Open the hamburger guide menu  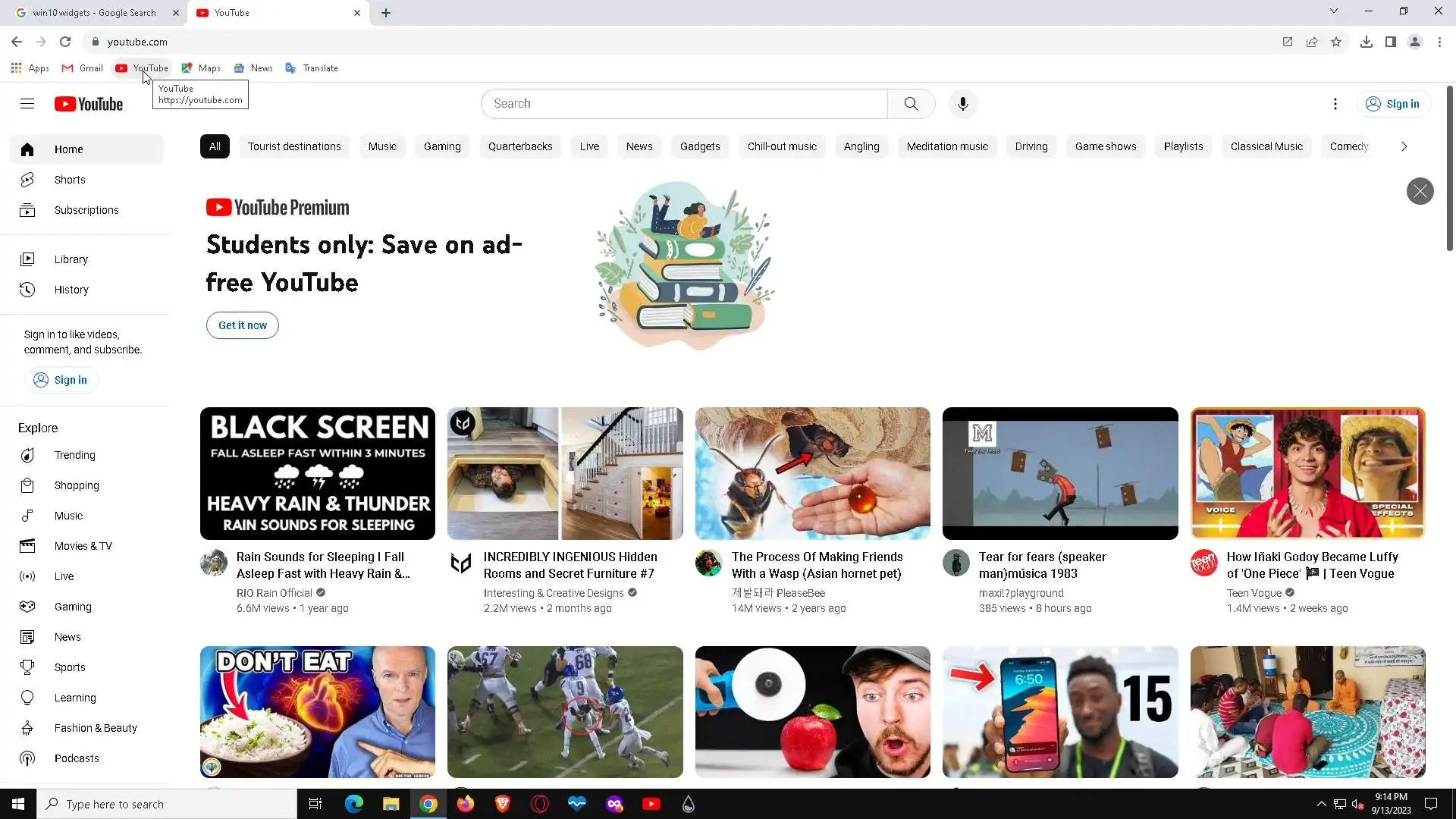click(27, 104)
